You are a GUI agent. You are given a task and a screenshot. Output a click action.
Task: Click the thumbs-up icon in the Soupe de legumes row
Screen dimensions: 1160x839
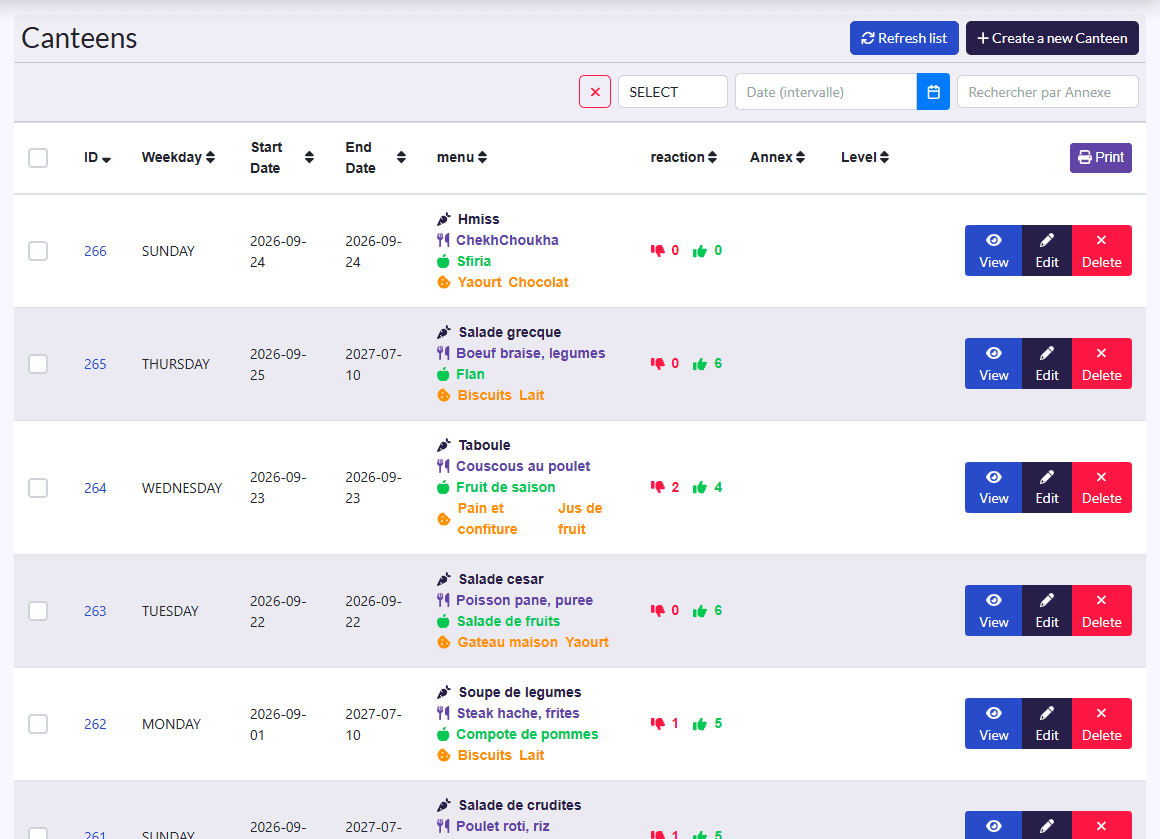point(700,724)
